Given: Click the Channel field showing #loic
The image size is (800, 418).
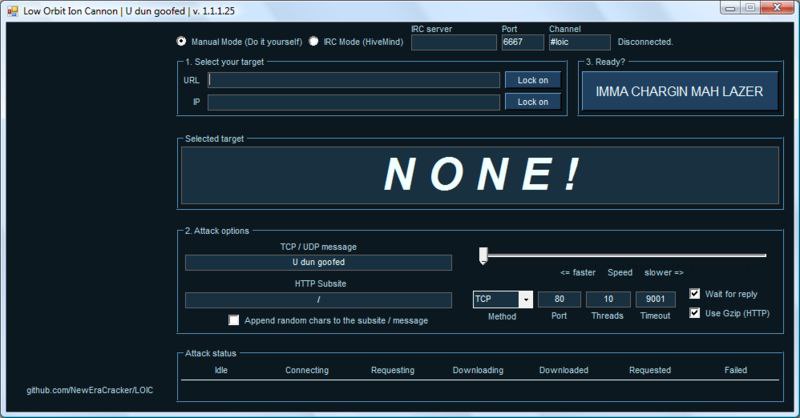Looking at the screenshot, I should point(578,43).
